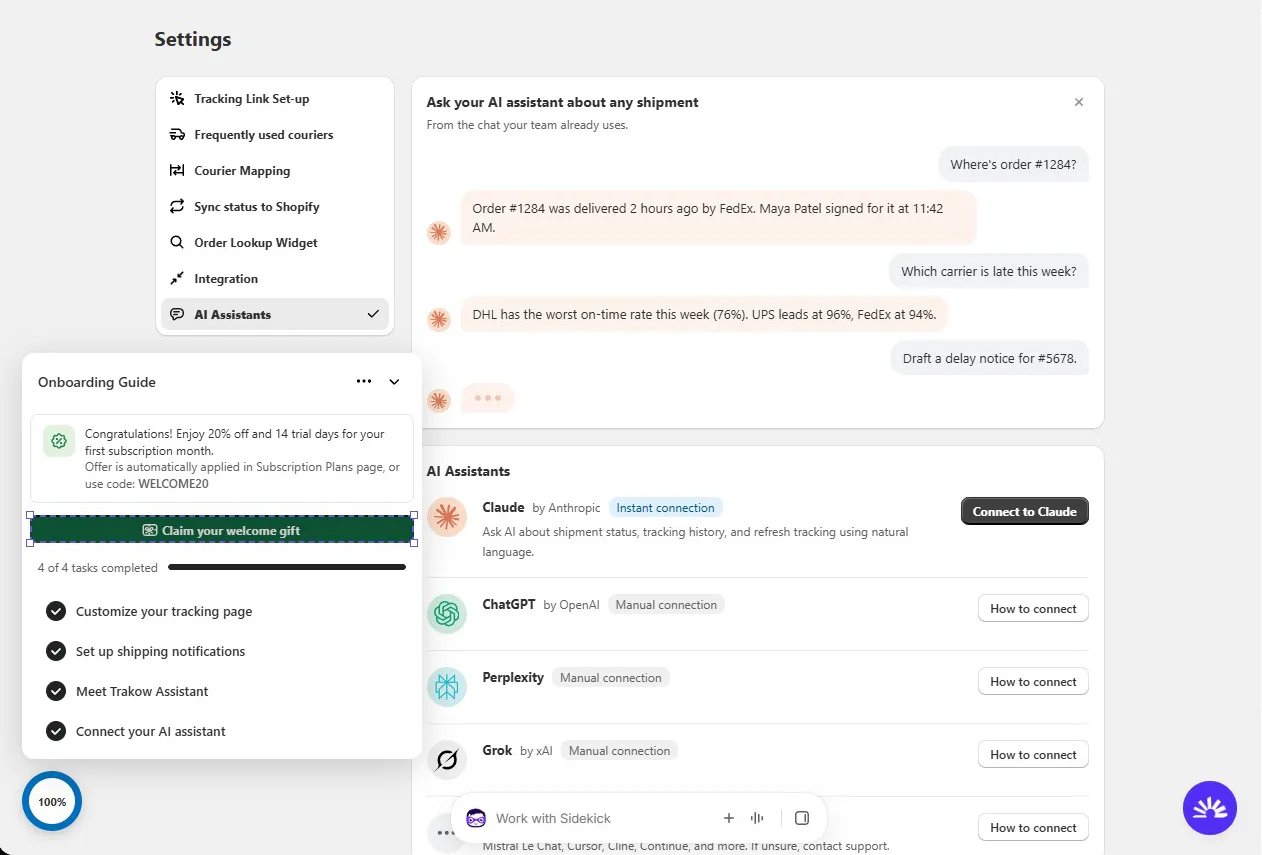
Task: Open the Onboarding Guide three-dots menu
Action: click(364, 381)
